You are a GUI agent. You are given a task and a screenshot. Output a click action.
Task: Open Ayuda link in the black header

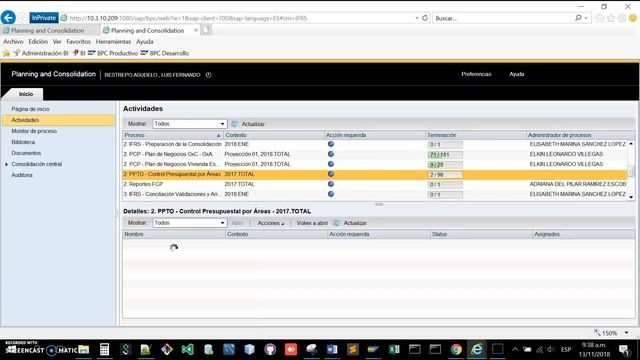[516, 74]
